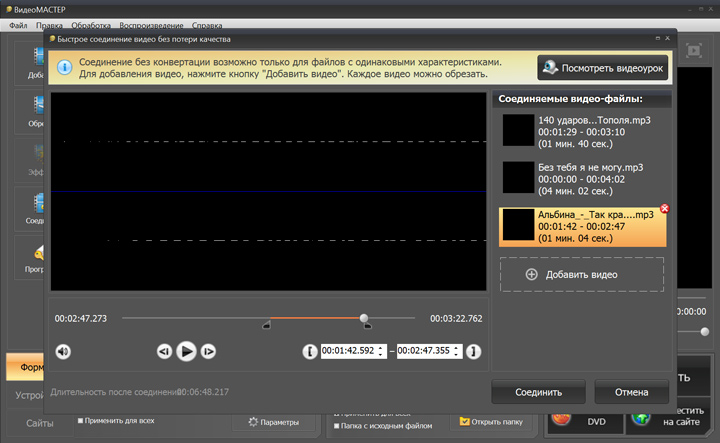Open the Справка menu
720x443 pixels.
coord(207,25)
